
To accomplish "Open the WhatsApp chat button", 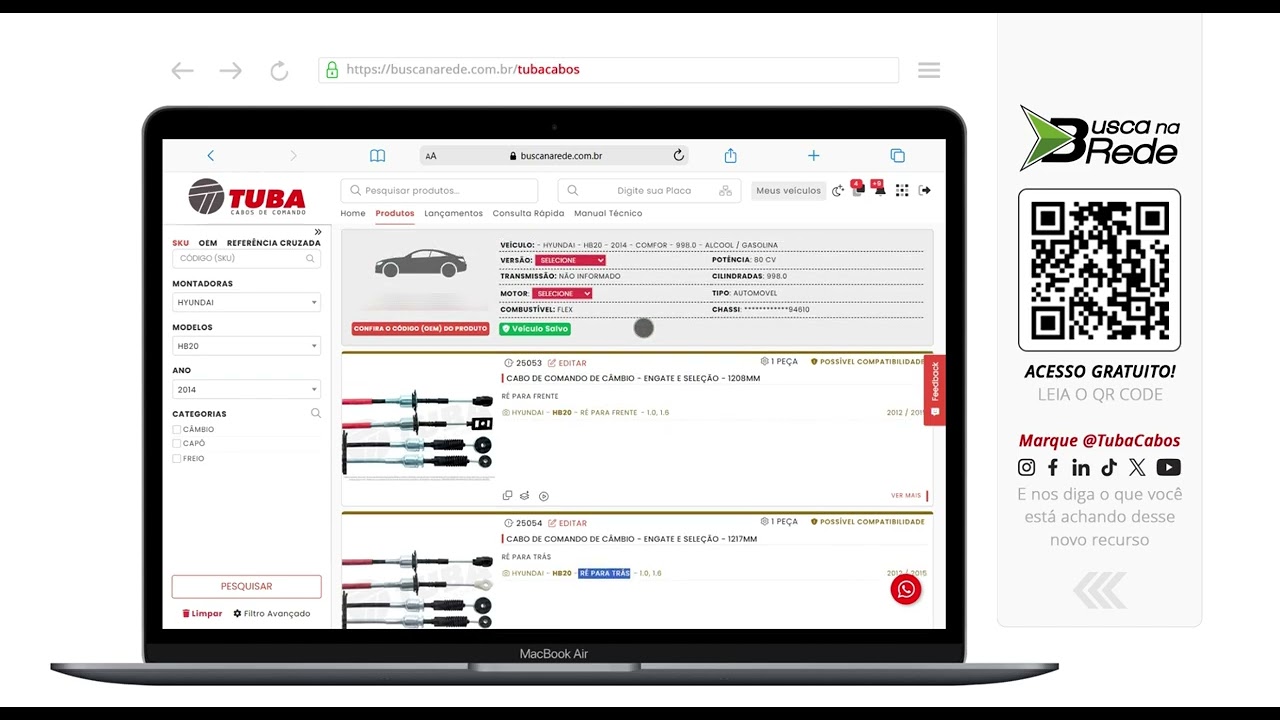I will click(906, 589).
